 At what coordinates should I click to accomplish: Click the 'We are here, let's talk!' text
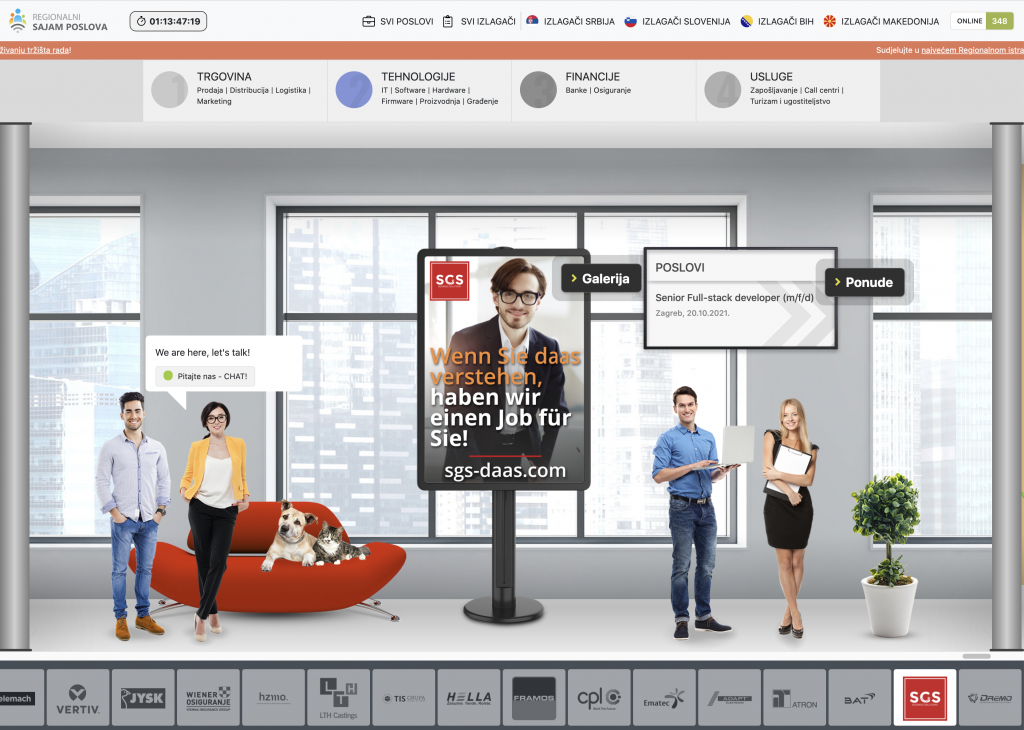(x=202, y=353)
